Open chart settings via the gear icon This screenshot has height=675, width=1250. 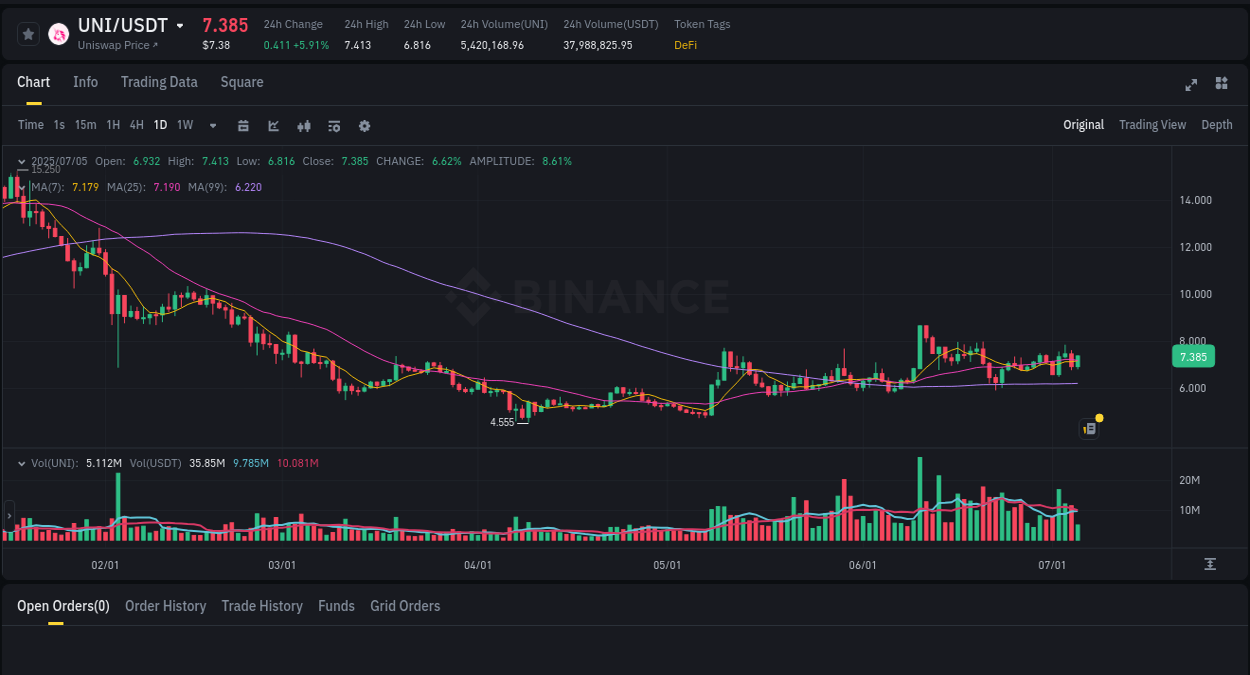click(x=364, y=125)
